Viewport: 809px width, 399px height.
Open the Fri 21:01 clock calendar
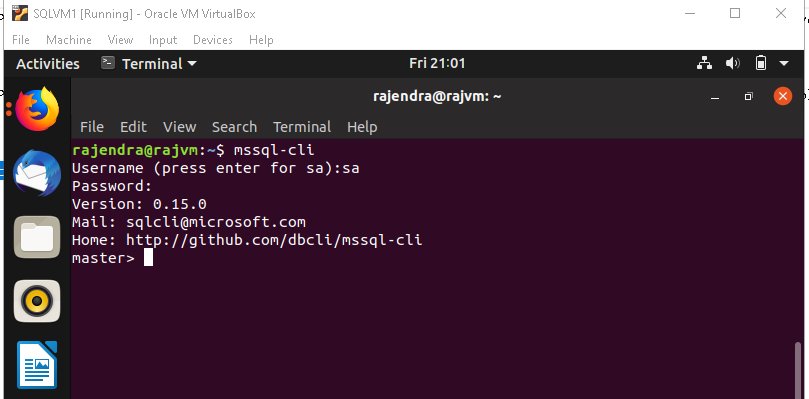coord(437,63)
